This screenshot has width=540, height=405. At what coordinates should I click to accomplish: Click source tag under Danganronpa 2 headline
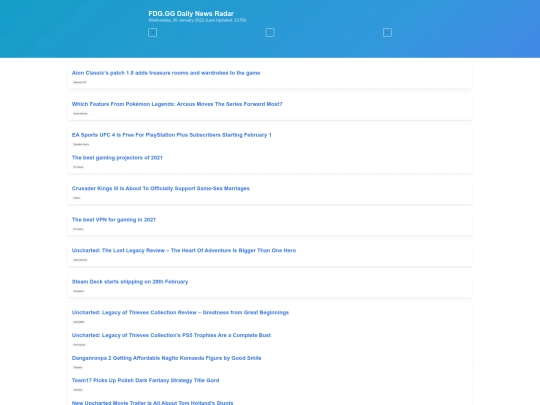[x=78, y=367]
